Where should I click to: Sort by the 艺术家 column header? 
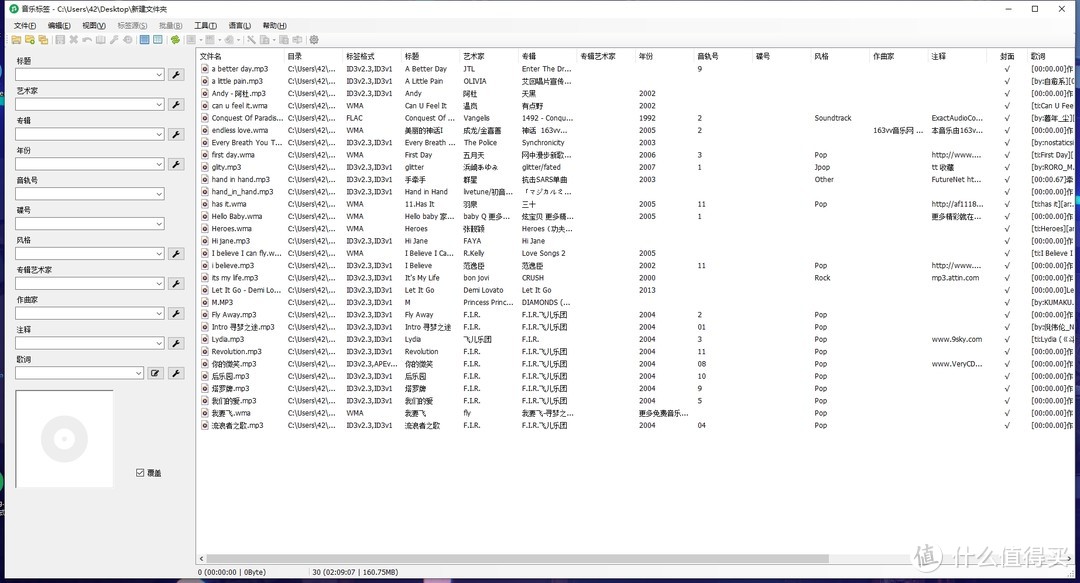474,57
